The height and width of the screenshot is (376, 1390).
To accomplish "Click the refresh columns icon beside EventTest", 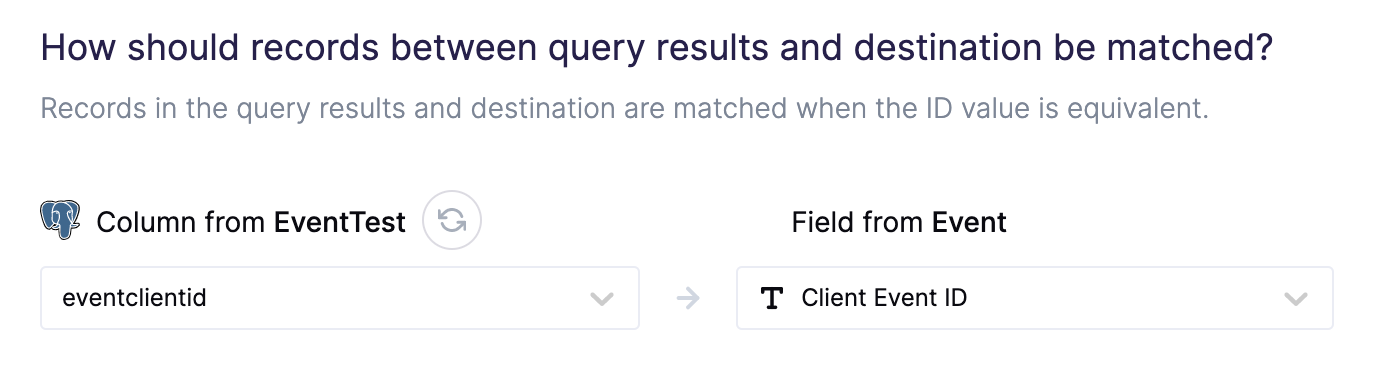I will point(452,220).
